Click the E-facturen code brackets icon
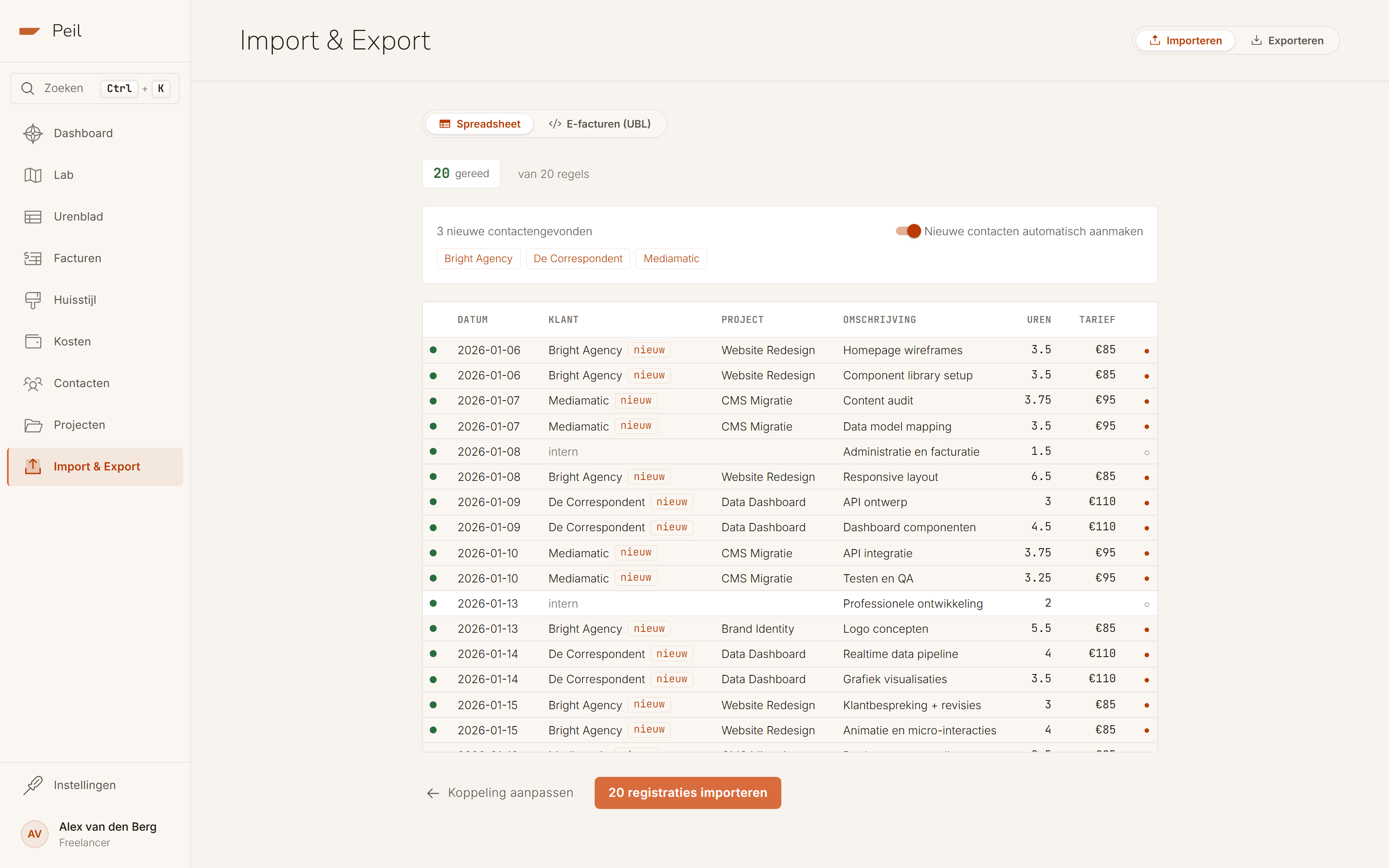The width and height of the screenshot is (1389, 868). pos(554,124)
